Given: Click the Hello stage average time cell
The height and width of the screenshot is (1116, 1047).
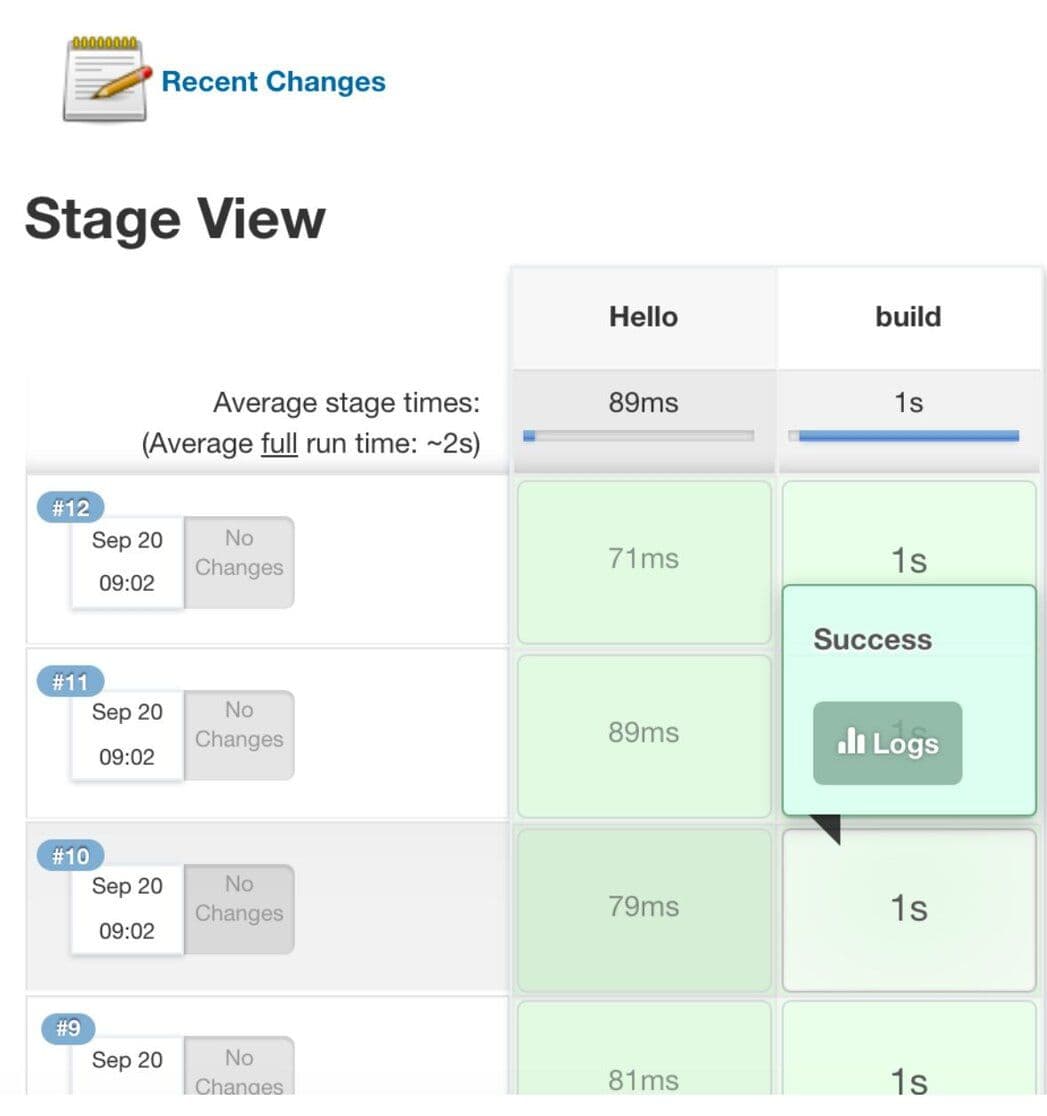Looking at the screenshot, I should coord(643,401).
